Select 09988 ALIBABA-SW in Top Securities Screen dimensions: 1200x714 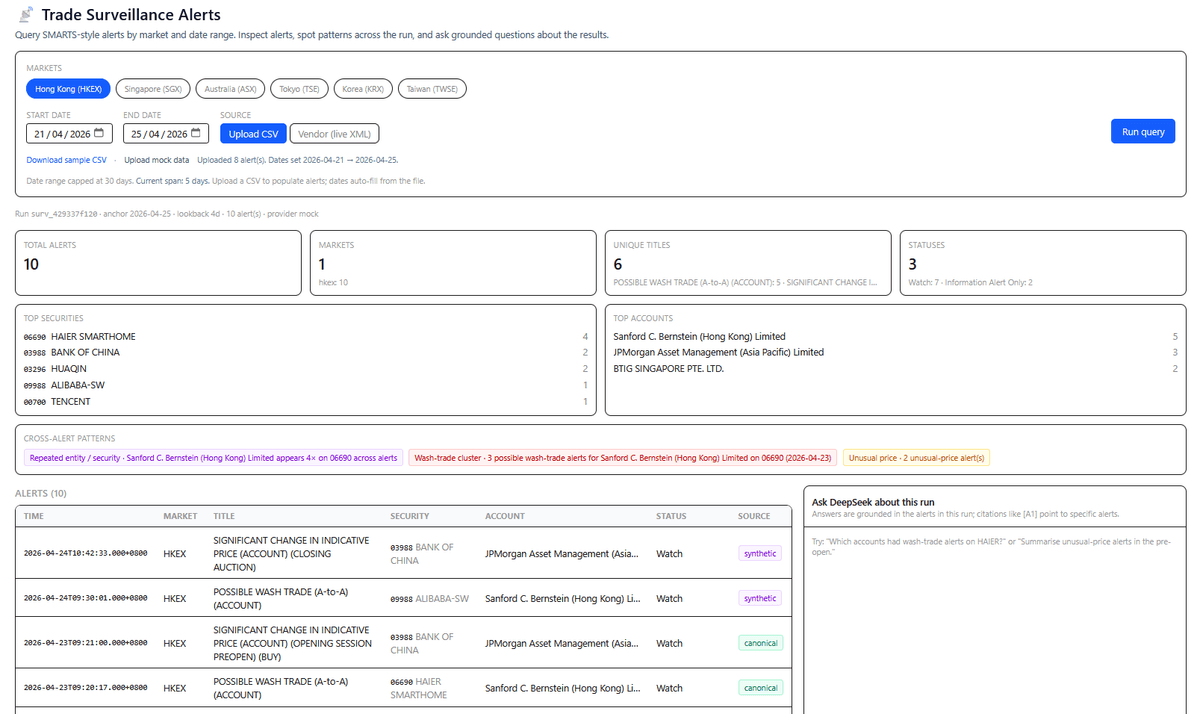306,385
